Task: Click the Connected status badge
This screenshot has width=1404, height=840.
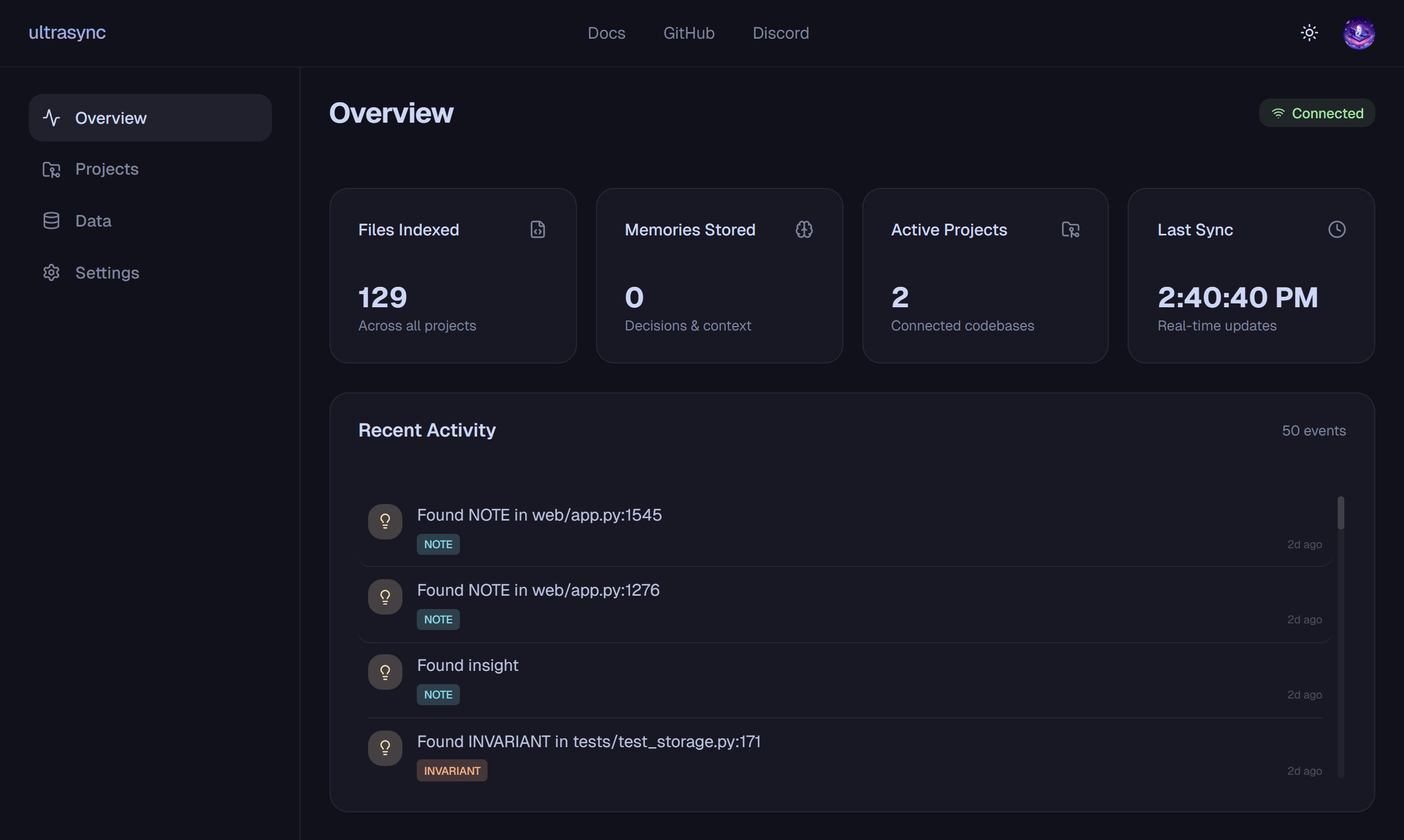Action: point(1316,113)
